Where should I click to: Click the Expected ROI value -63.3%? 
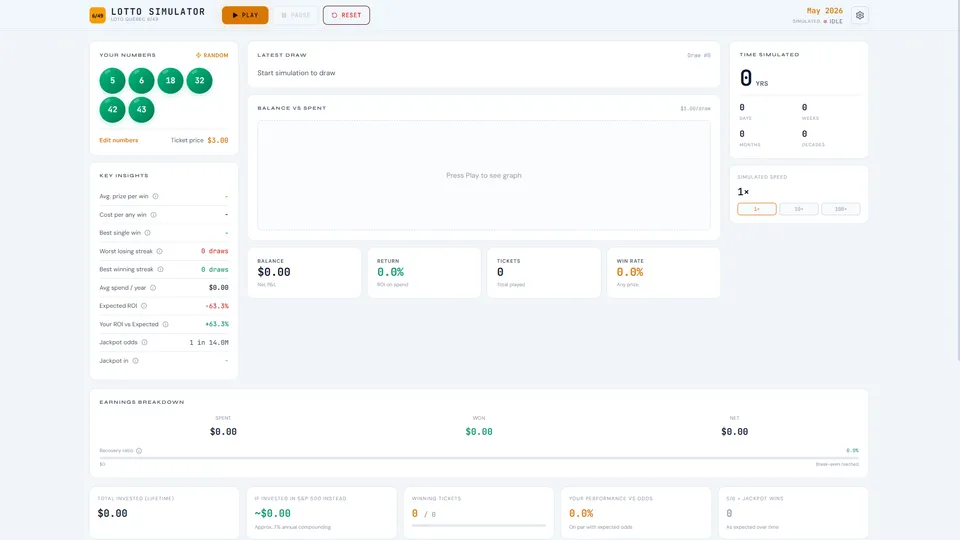[x=217, y=306]
